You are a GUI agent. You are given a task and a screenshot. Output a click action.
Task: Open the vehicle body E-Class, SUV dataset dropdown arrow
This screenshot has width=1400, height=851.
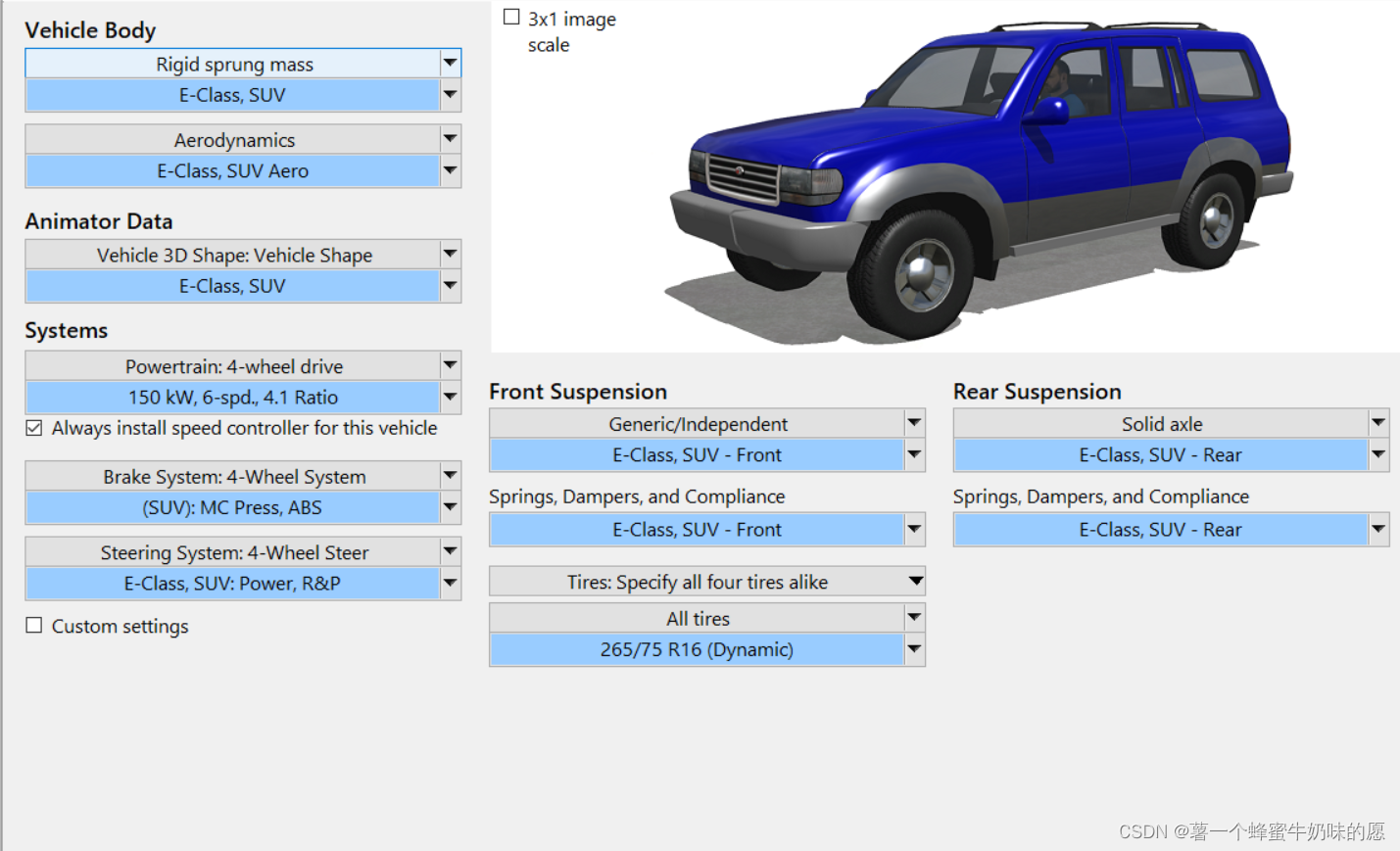[450, 95]
